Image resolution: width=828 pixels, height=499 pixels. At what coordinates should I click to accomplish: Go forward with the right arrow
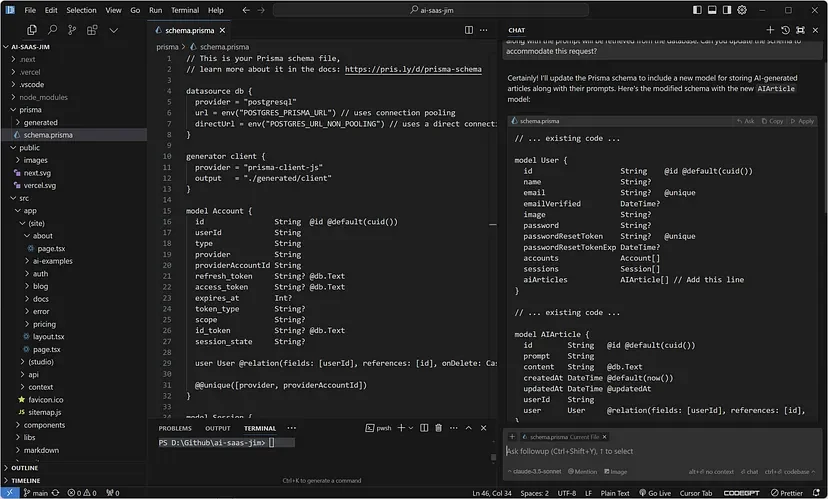tap(261, 10)
